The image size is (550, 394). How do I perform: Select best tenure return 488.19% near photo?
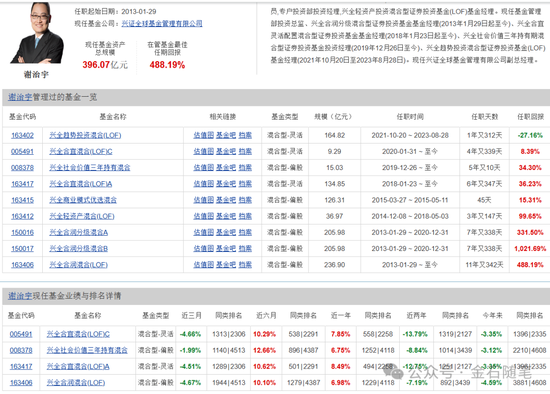click(x=167, y=65)
